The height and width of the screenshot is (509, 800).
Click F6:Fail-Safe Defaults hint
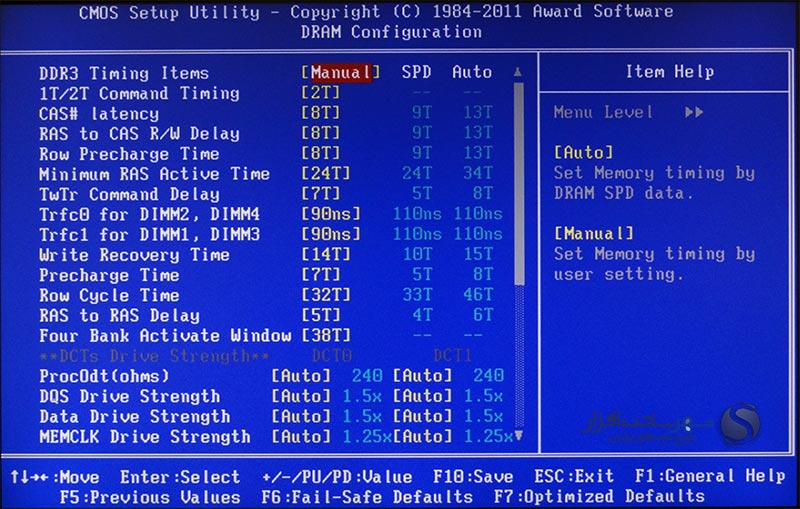pyautogui.click(x=367, y=497)
